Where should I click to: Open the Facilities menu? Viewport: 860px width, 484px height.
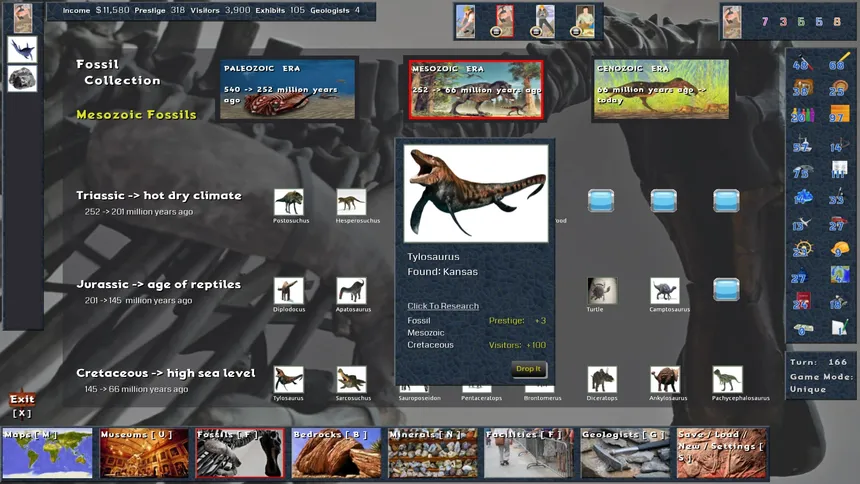tap(529, 453)
